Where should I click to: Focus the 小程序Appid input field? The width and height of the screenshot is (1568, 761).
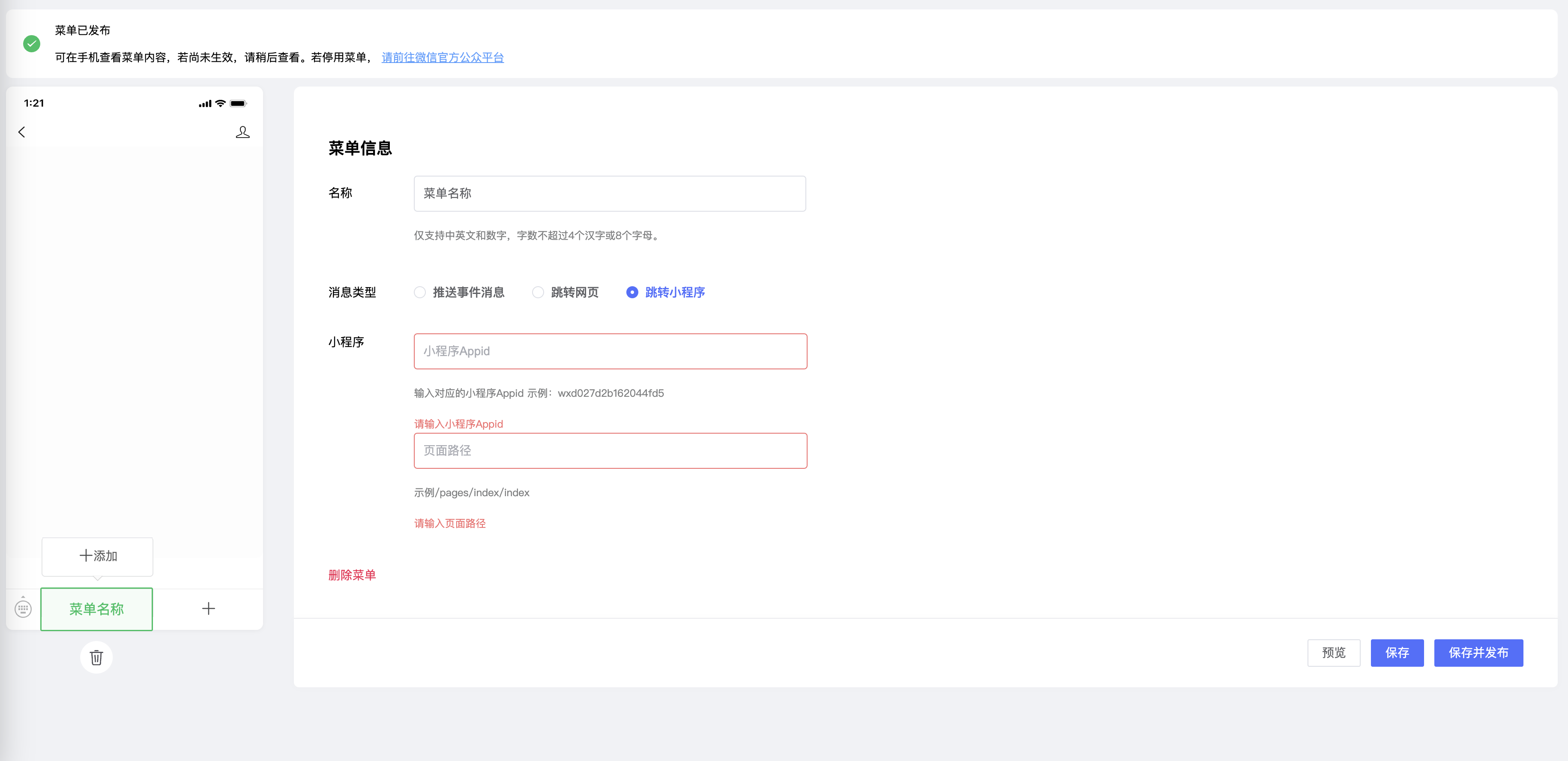click(x=610, y=351)
